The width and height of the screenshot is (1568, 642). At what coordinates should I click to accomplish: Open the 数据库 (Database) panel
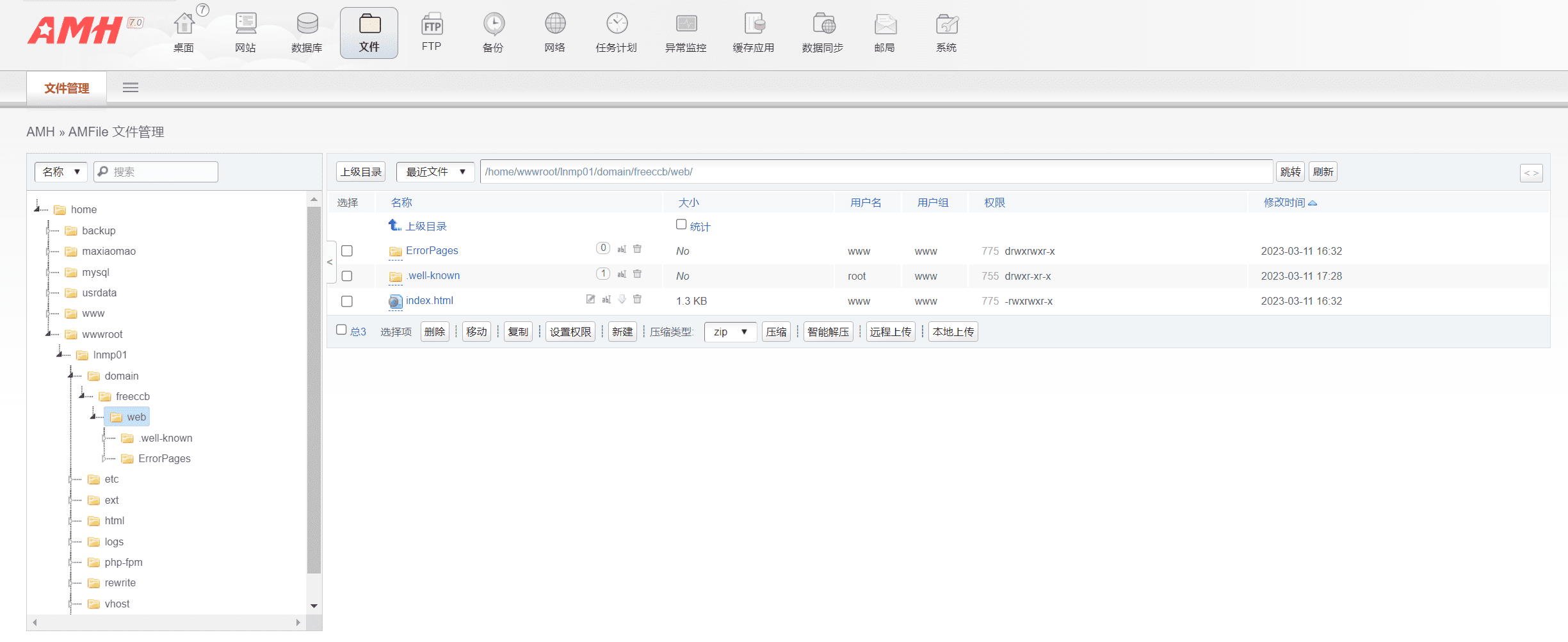click(307, 31)
